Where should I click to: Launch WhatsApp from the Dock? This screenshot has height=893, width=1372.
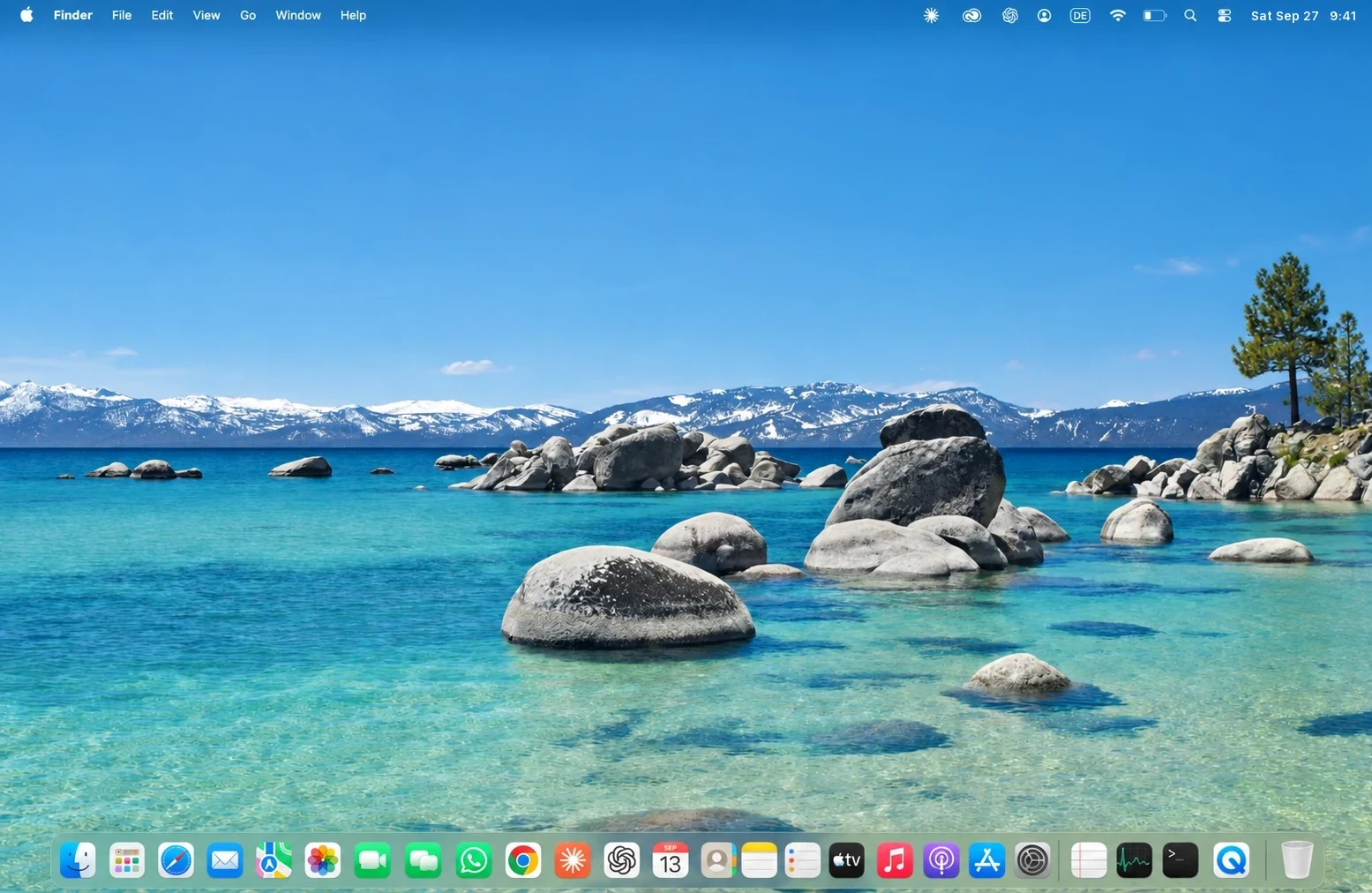pyautogui.click(x=474, y=860)
